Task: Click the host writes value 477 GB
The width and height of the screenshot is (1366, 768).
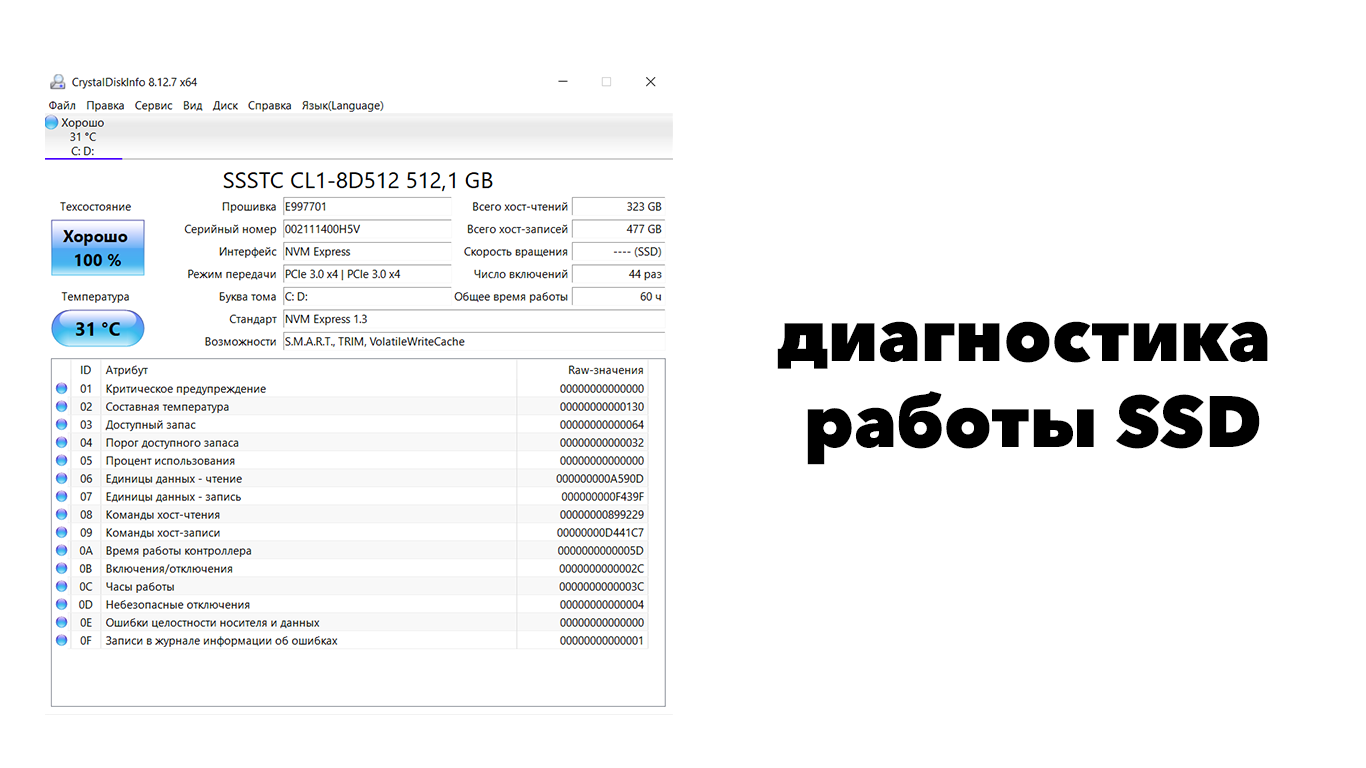Action: coord(618,229)
